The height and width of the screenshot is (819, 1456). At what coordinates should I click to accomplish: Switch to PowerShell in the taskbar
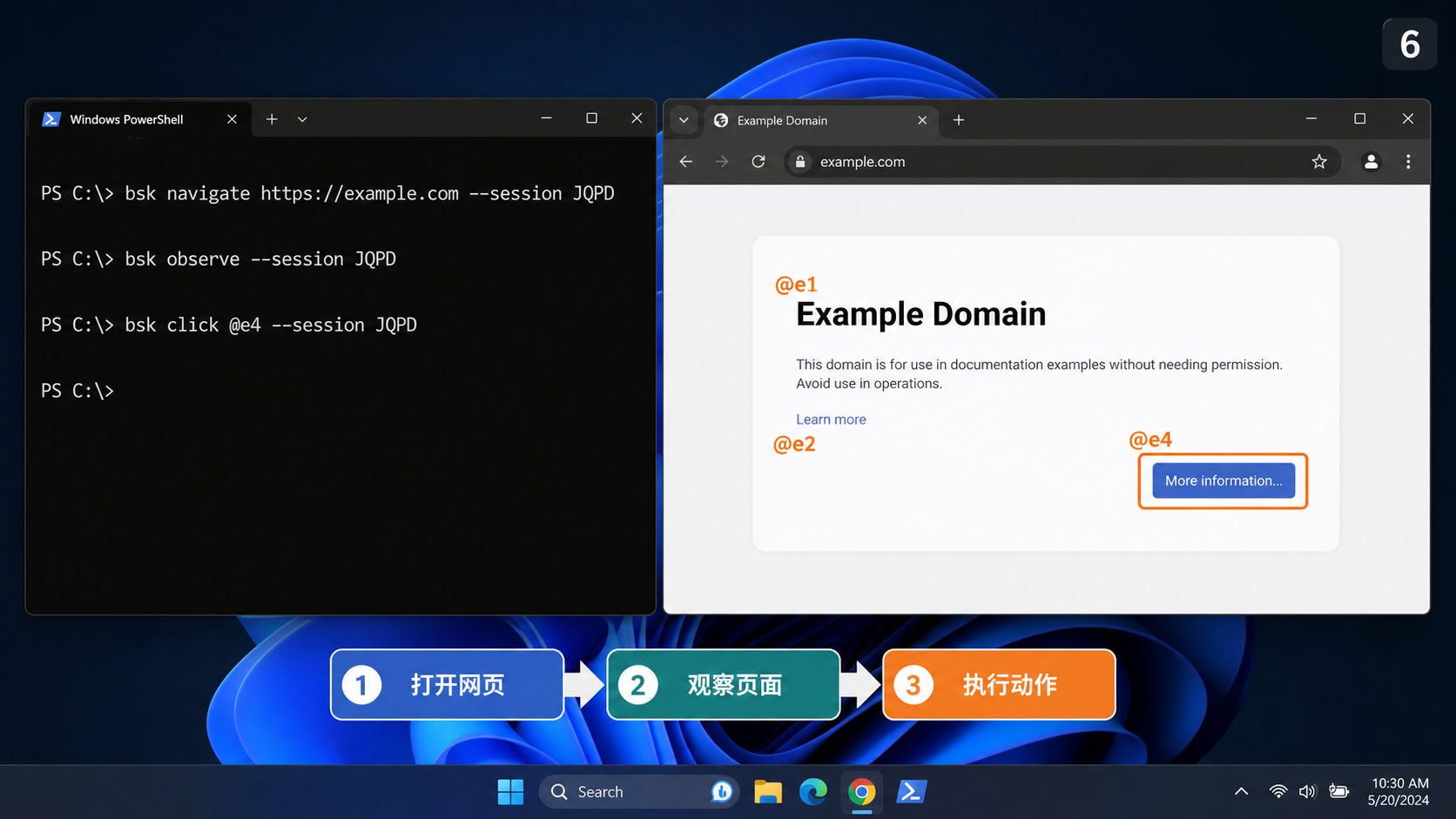911,792
